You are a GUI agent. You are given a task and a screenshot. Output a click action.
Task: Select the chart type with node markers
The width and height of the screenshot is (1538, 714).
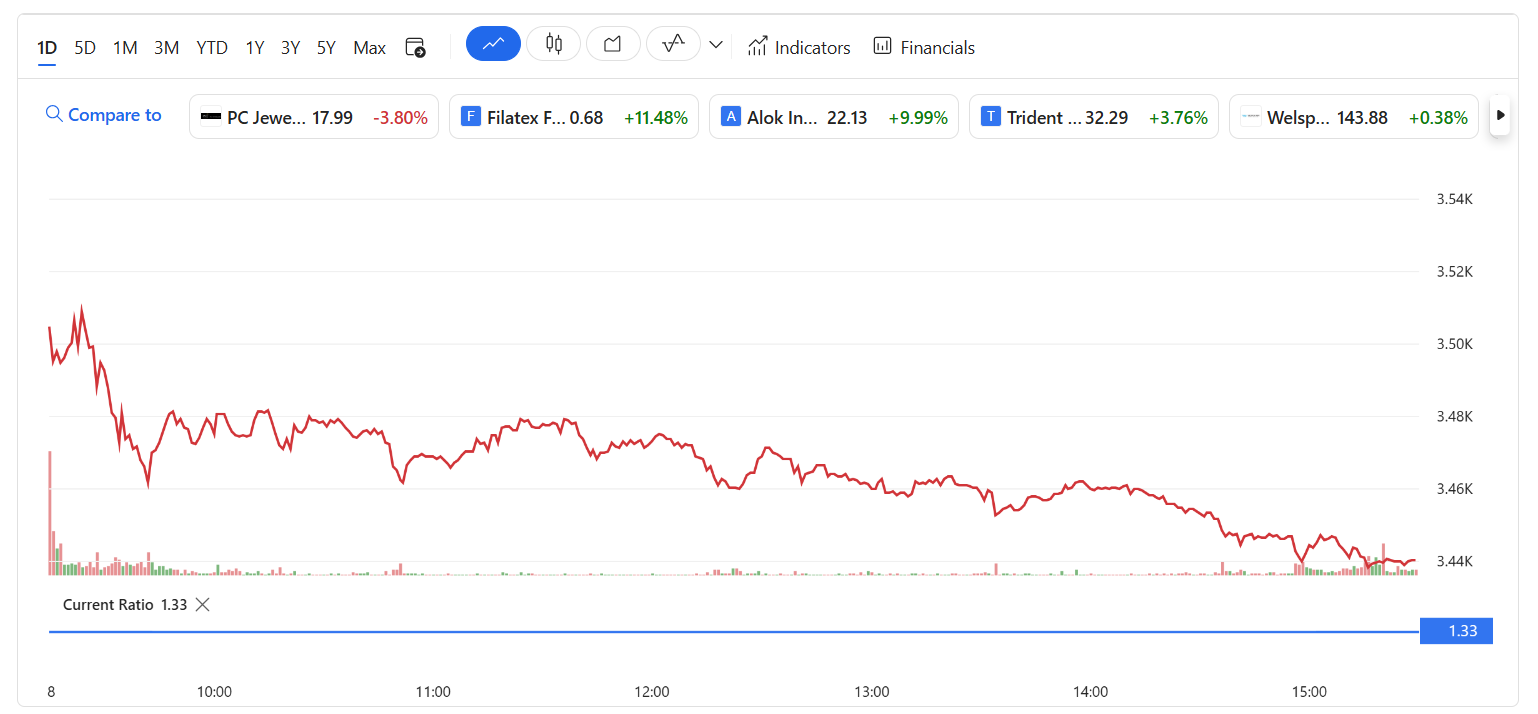click(673, 44)
